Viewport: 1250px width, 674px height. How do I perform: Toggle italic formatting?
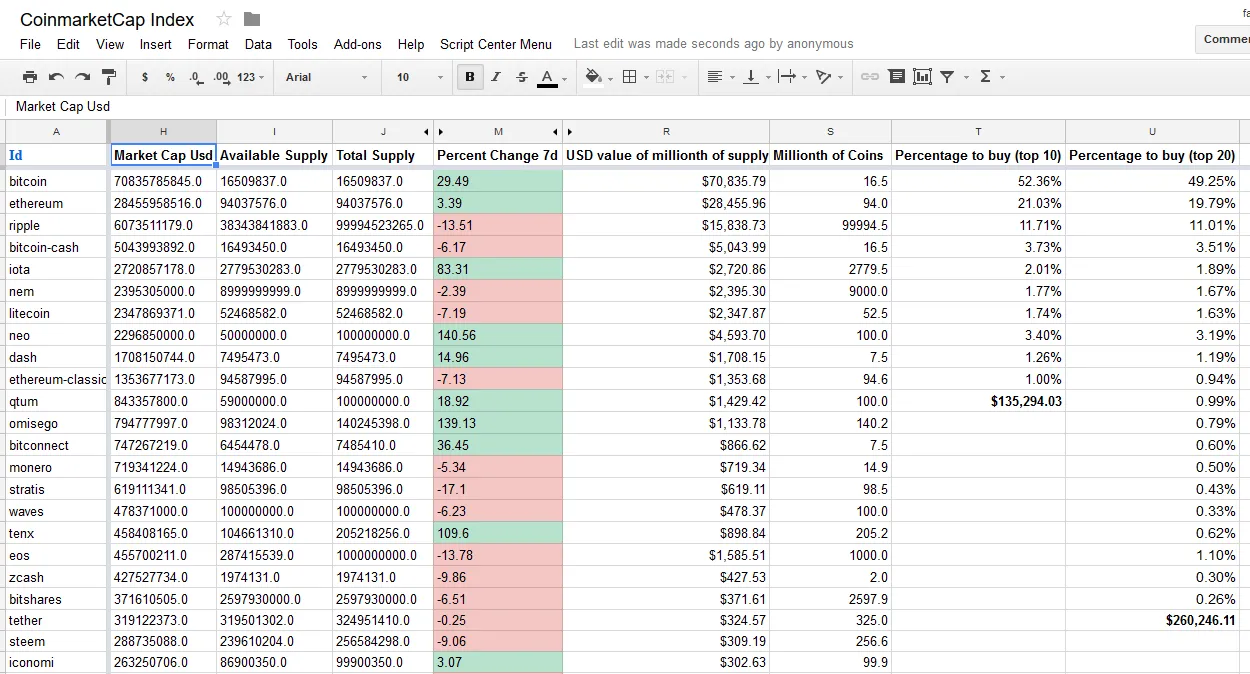tap(495, 77)
